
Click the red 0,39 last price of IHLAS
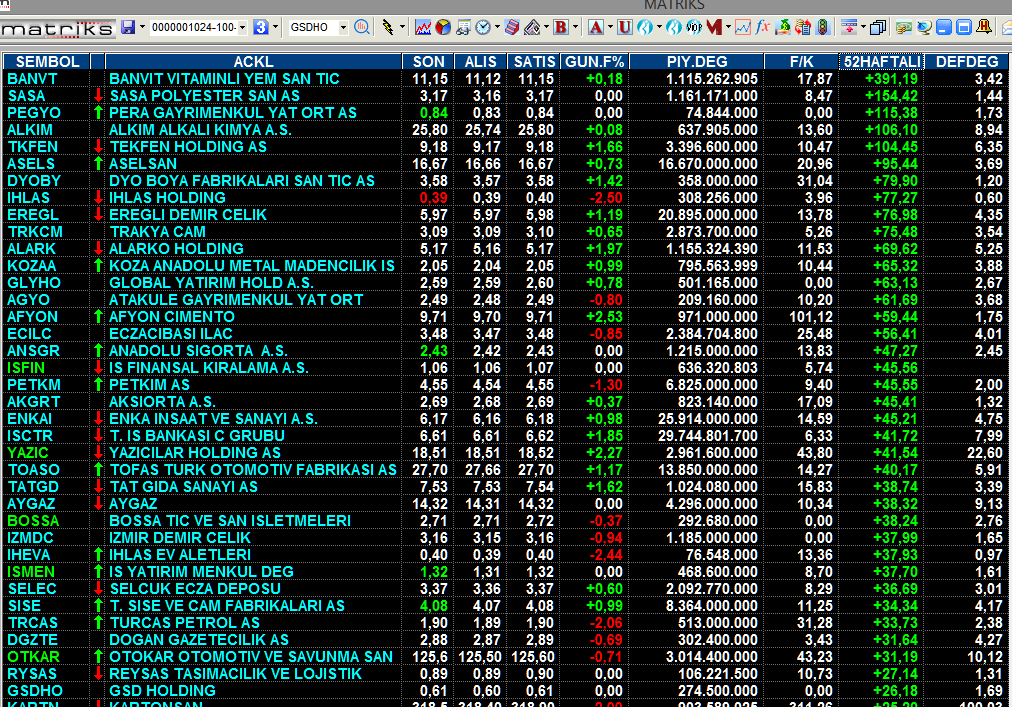click(434, 198)
